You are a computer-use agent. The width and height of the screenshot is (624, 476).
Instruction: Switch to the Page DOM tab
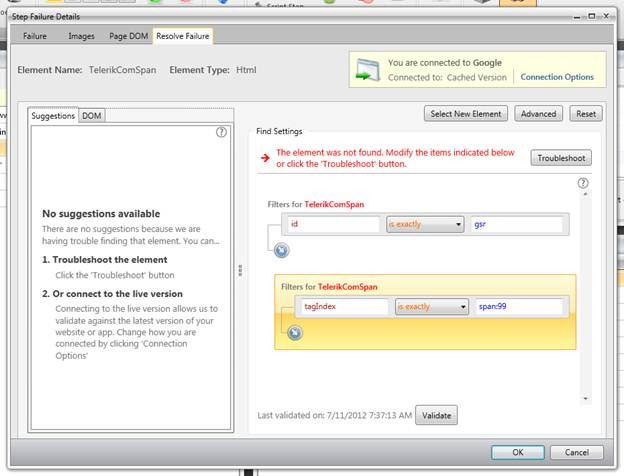point(127,36)
